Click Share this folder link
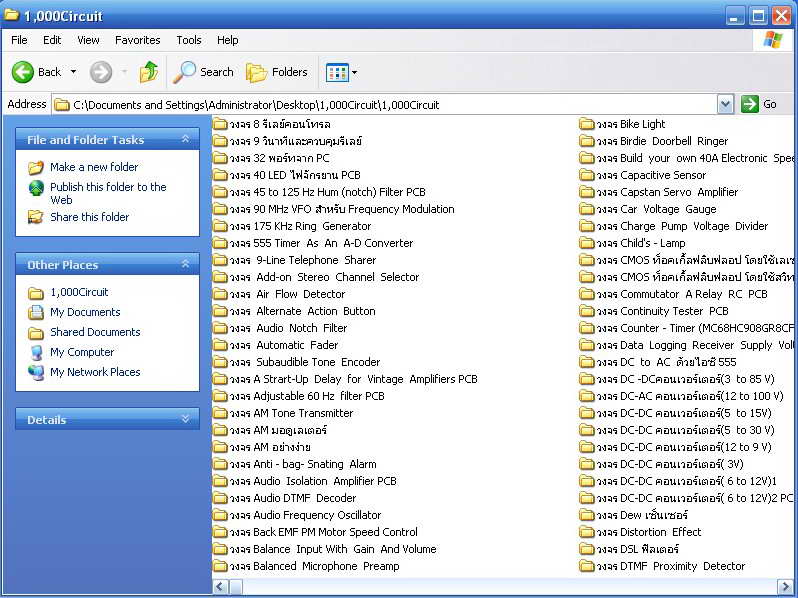Image resolution: width=798 pixels, height=598 pixels. (90, 217)
